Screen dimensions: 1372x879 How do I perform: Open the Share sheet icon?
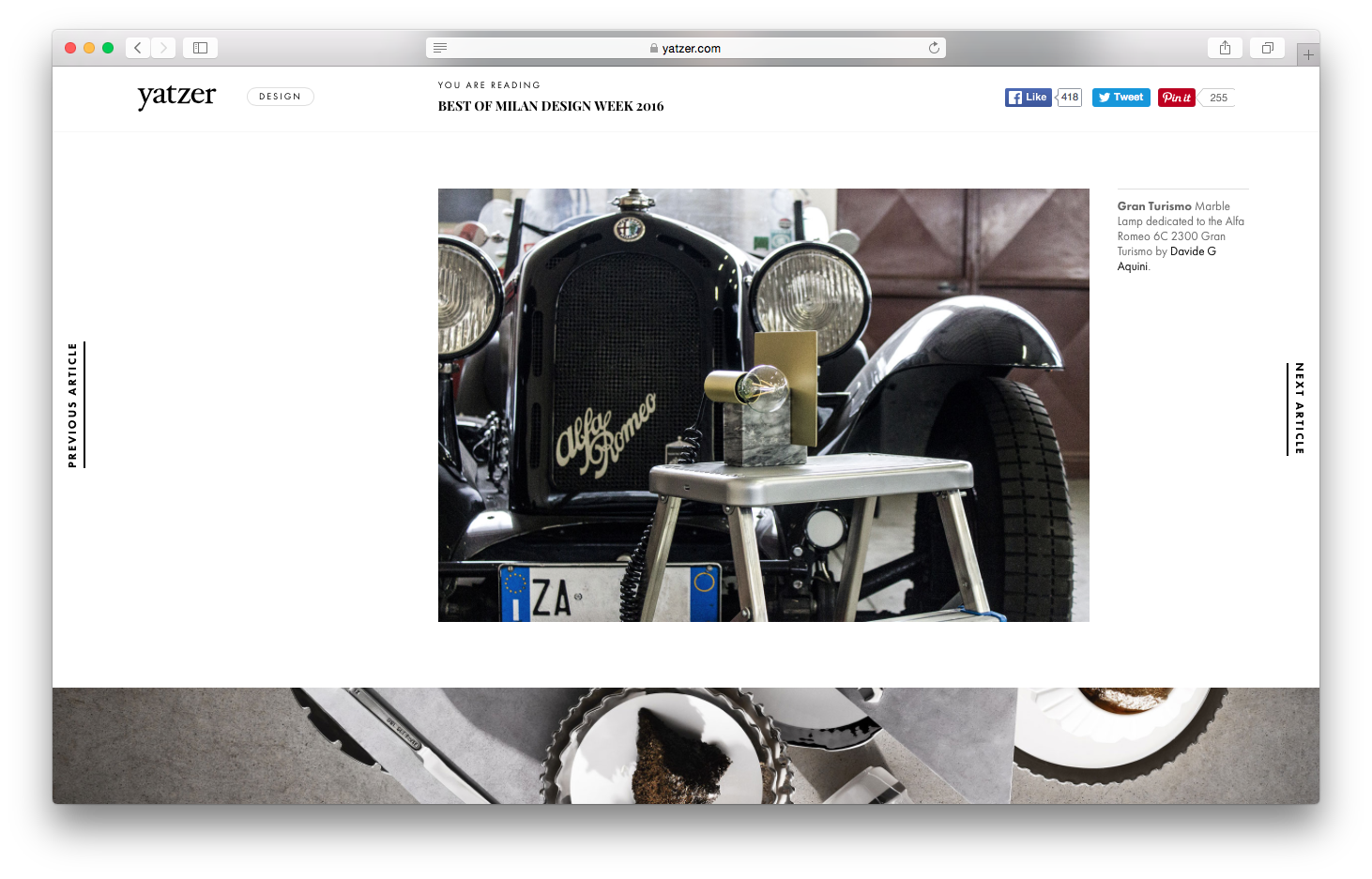(1225, 48)
